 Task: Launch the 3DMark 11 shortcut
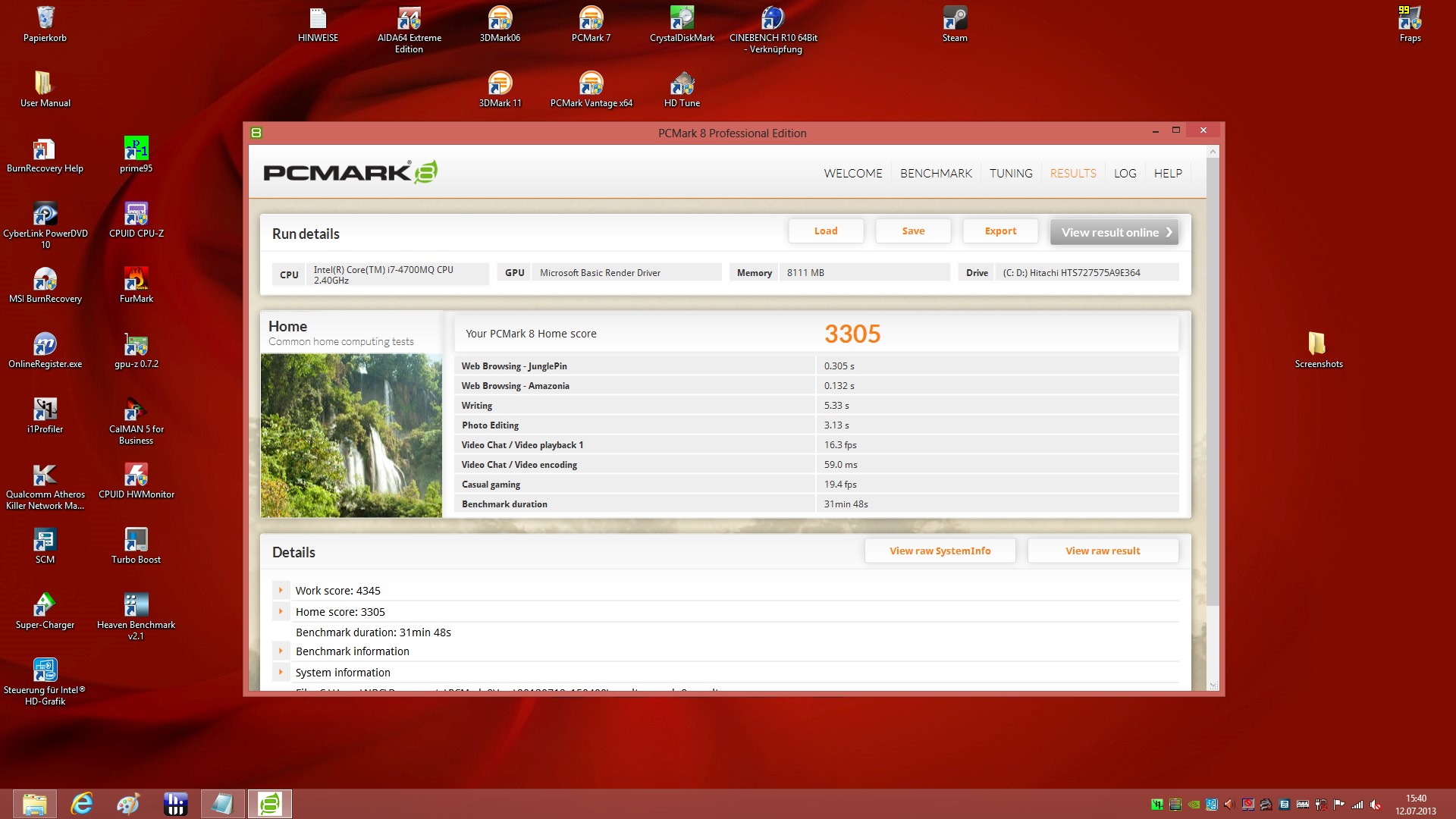500,89
